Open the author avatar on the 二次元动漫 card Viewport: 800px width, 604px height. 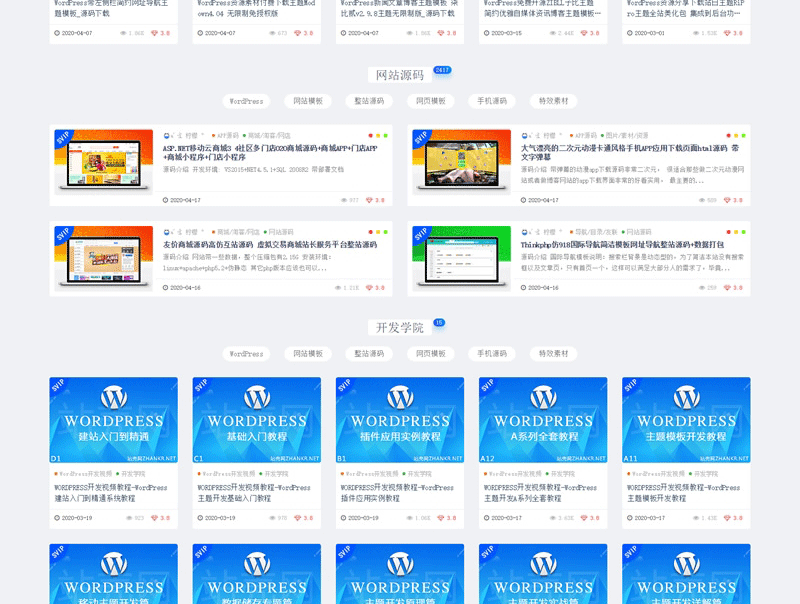(524, 136)
